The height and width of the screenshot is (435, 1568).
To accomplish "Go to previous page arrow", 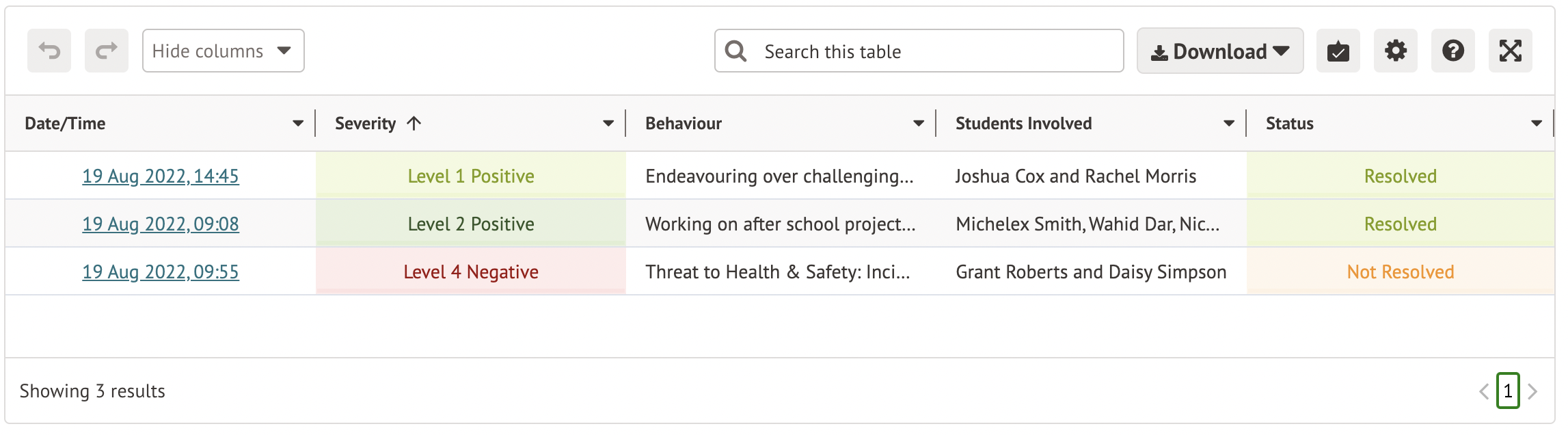I will pos(1483,391).
